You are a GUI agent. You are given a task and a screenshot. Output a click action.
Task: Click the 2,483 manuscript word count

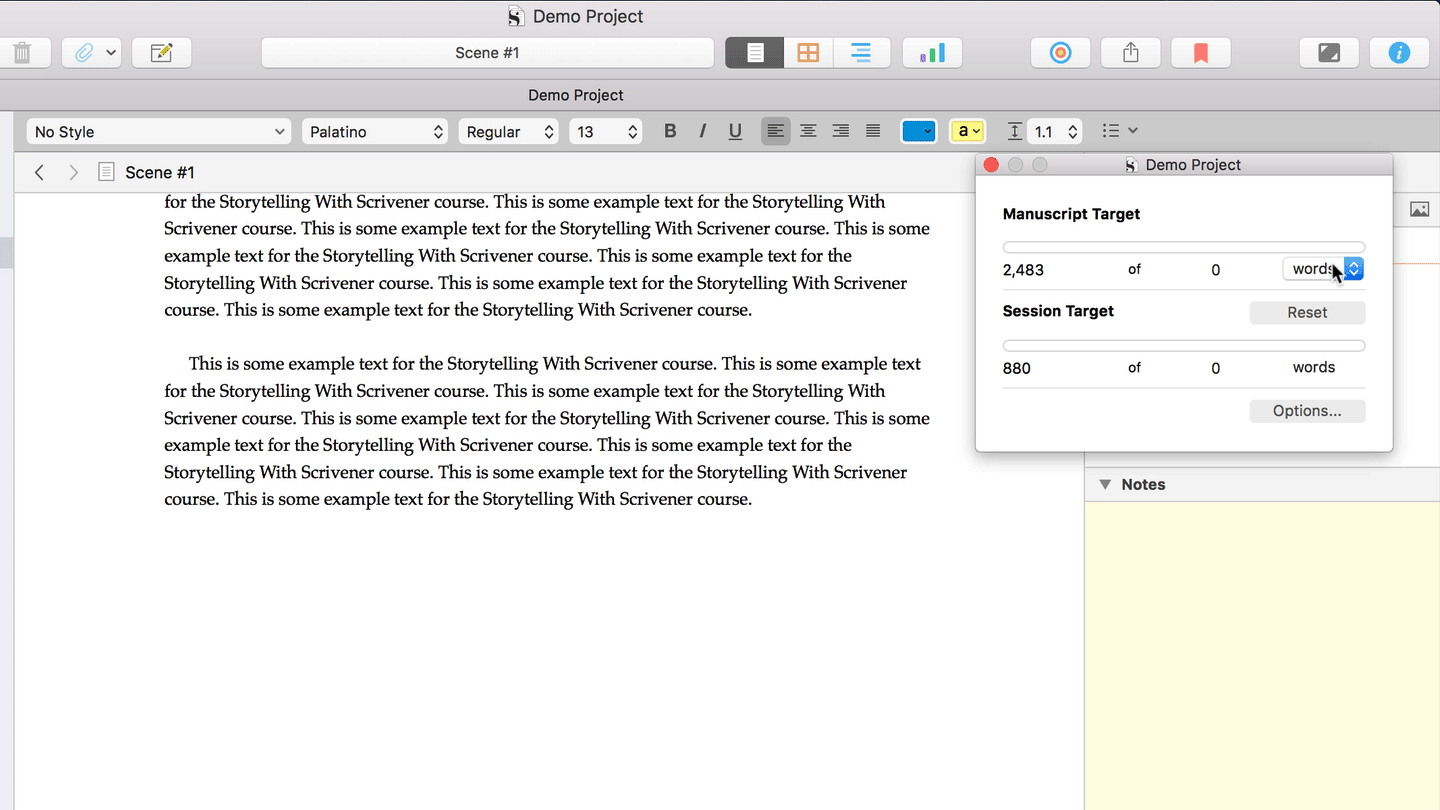[x=1023, y=270]
